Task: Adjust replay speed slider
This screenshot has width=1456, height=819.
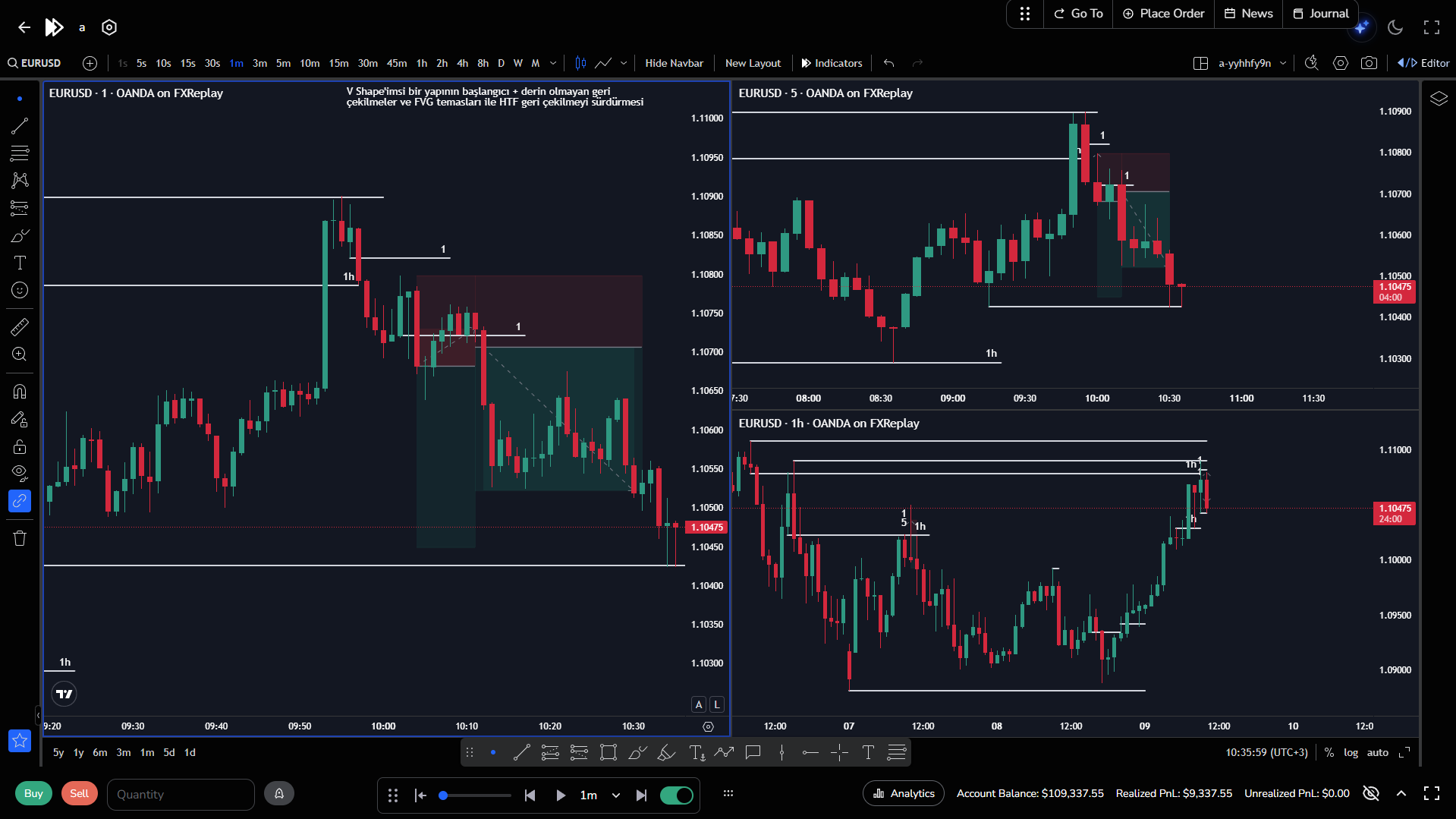Action: coord(475,795)
